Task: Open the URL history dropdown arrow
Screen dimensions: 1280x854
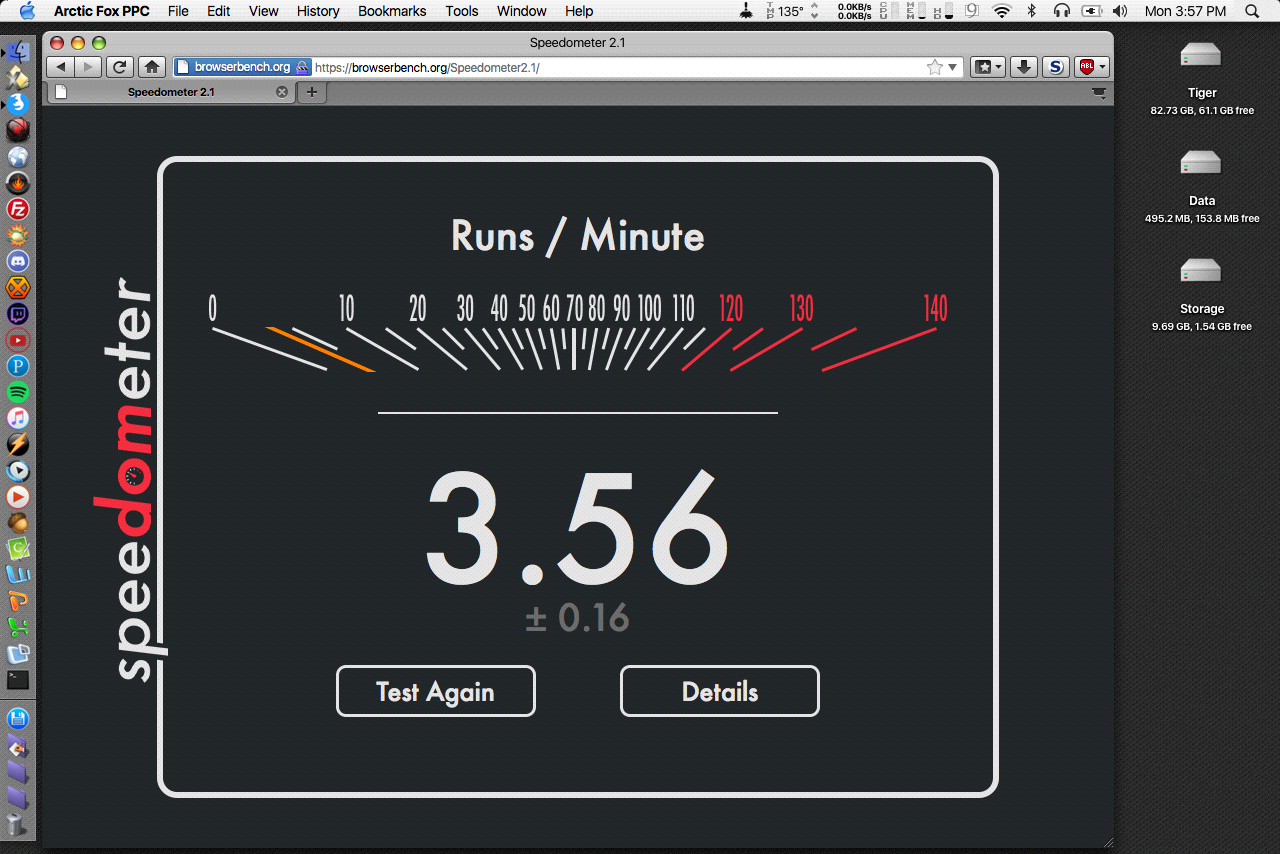Action: [953, 67]
